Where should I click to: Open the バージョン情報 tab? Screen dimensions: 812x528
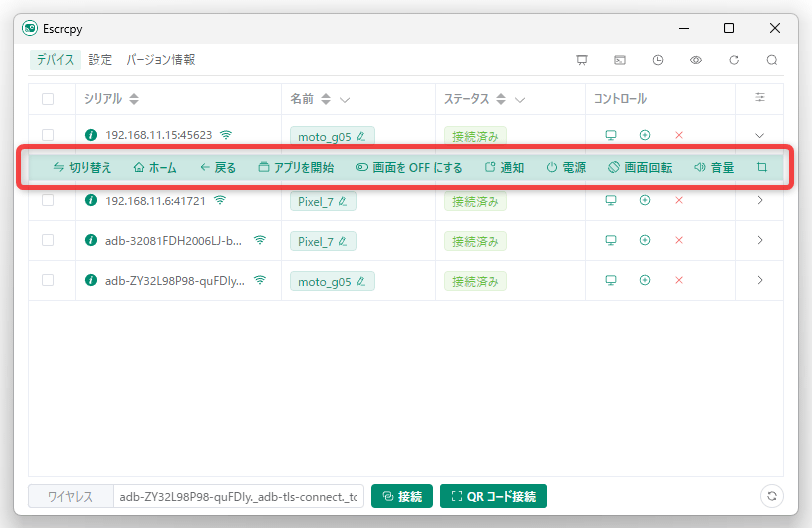(160, 60)
